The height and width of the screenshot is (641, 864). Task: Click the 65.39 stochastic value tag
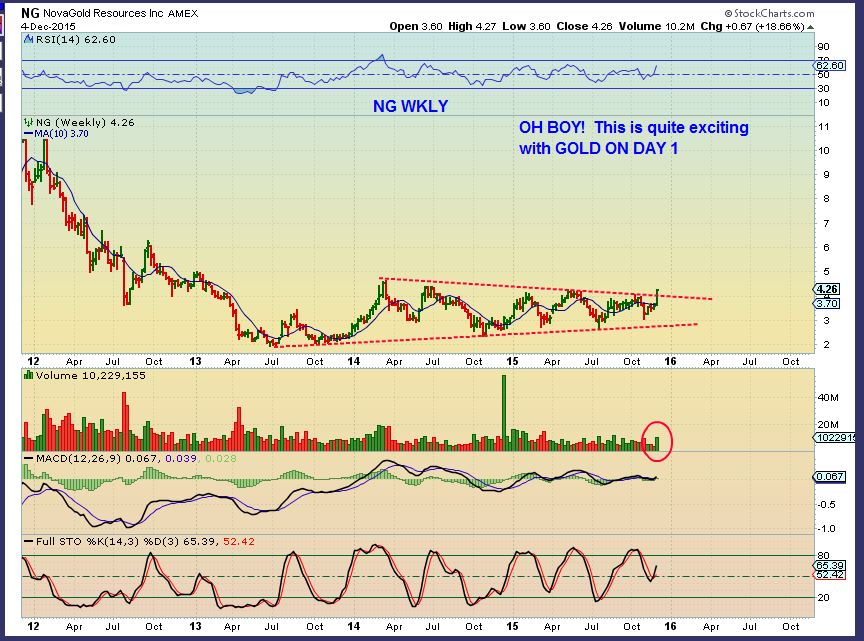point(830,565)
